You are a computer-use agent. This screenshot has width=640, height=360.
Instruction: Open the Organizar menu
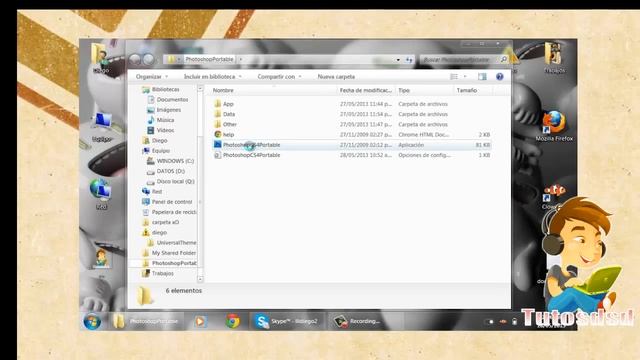(x=151, y=77)
